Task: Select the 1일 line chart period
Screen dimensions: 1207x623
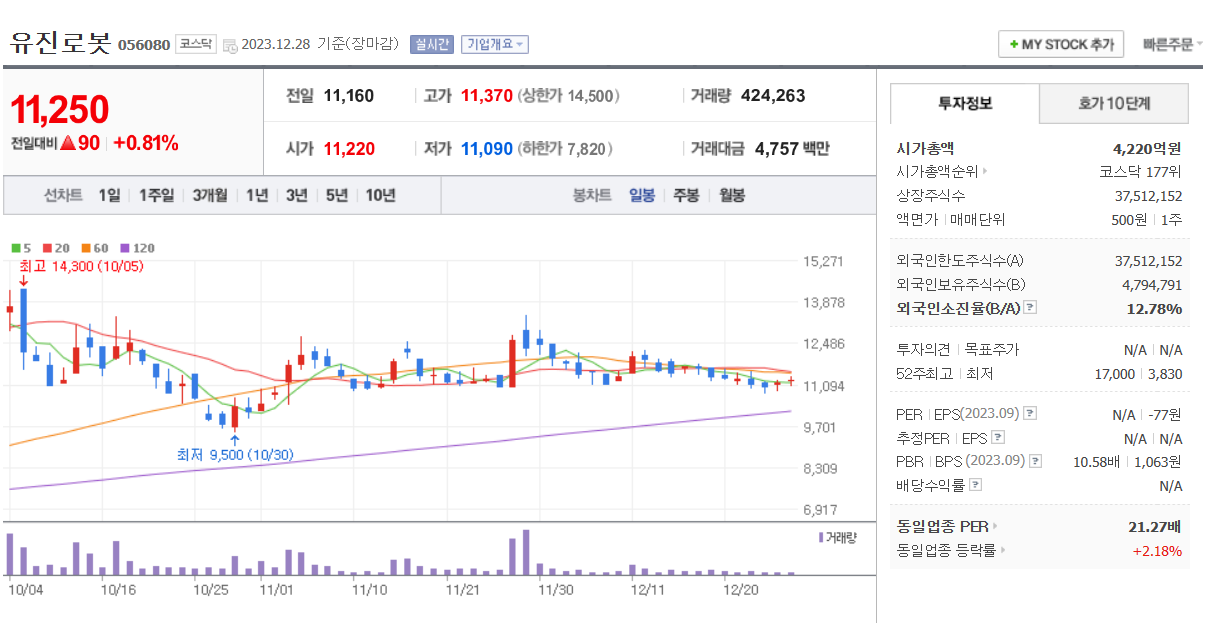Action: tap(110, 195)
